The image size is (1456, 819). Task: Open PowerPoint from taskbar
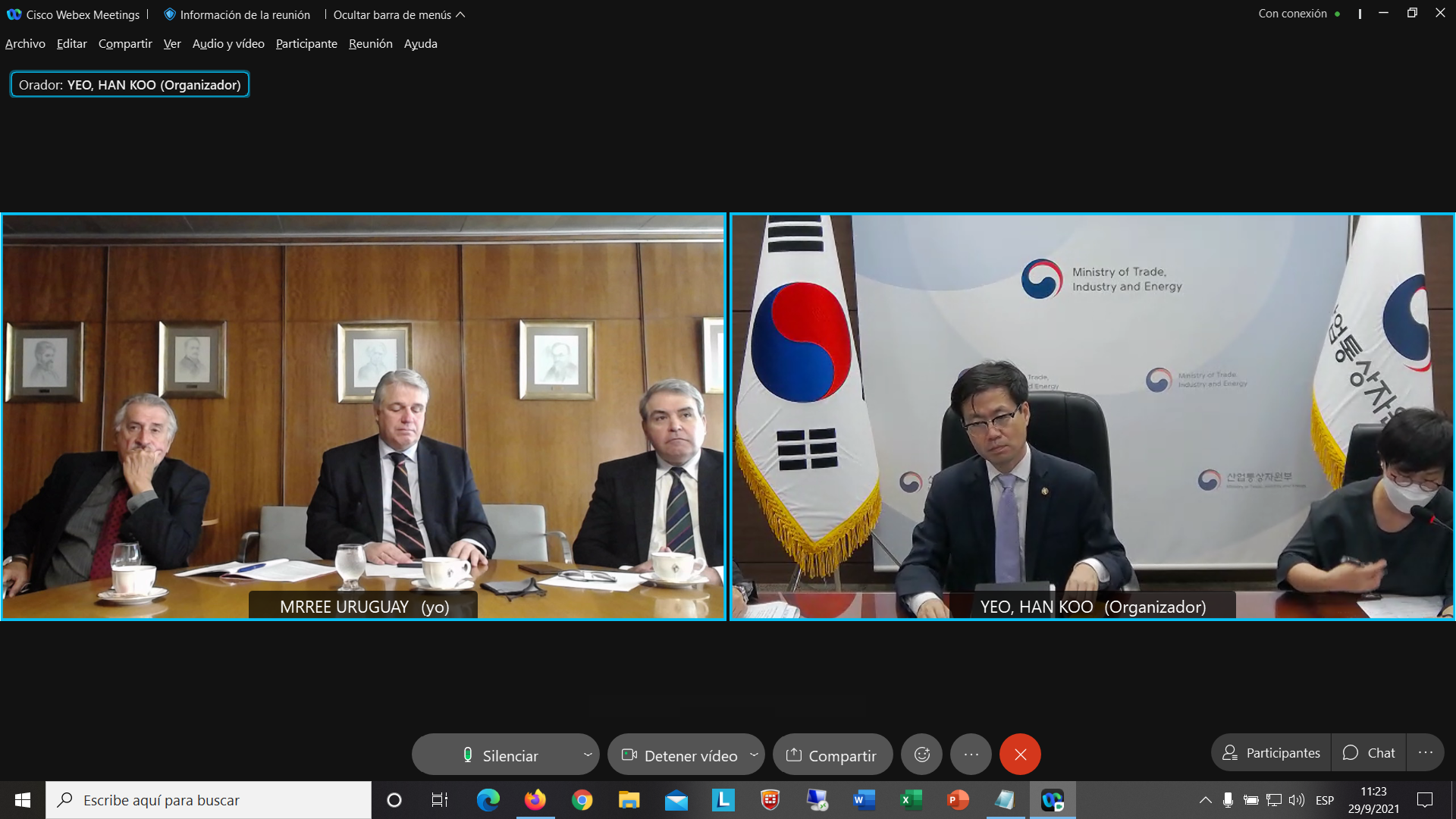[958, 800]
